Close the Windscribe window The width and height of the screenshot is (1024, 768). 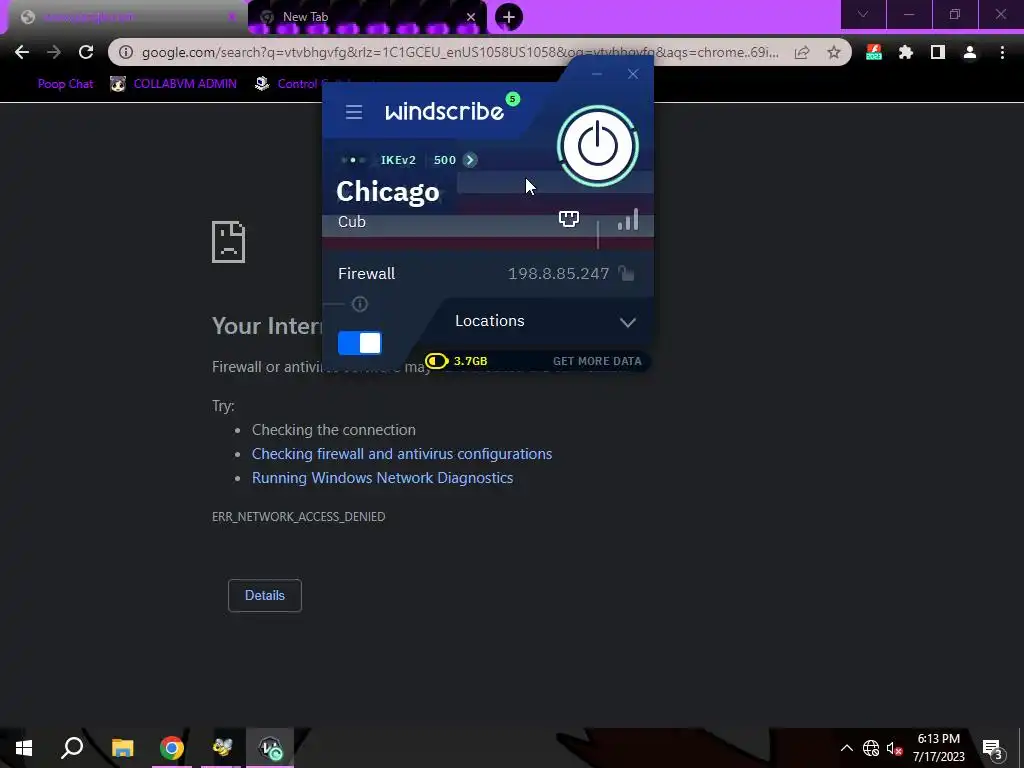[633, 74]
